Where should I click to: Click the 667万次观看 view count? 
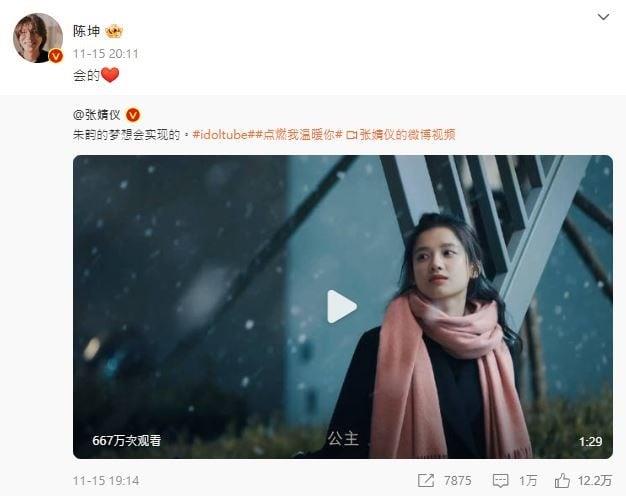pos(127,440)
